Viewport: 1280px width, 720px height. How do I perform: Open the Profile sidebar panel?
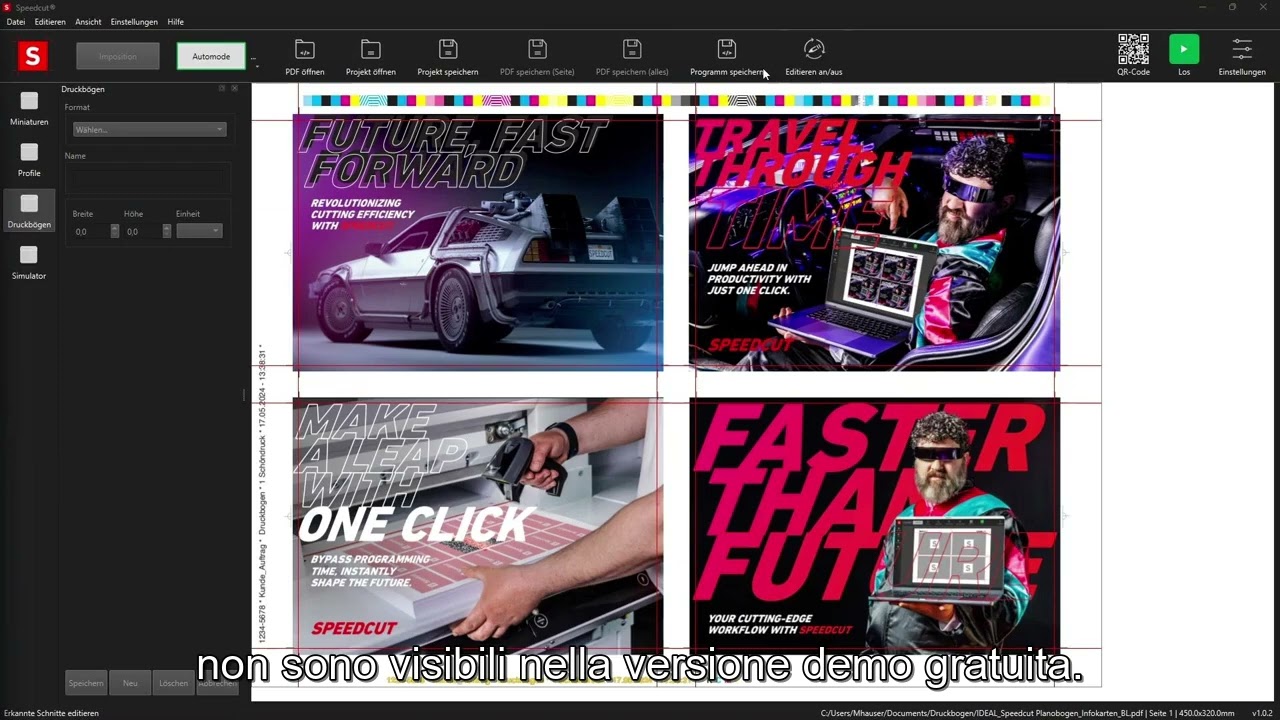tap(29, 159)
